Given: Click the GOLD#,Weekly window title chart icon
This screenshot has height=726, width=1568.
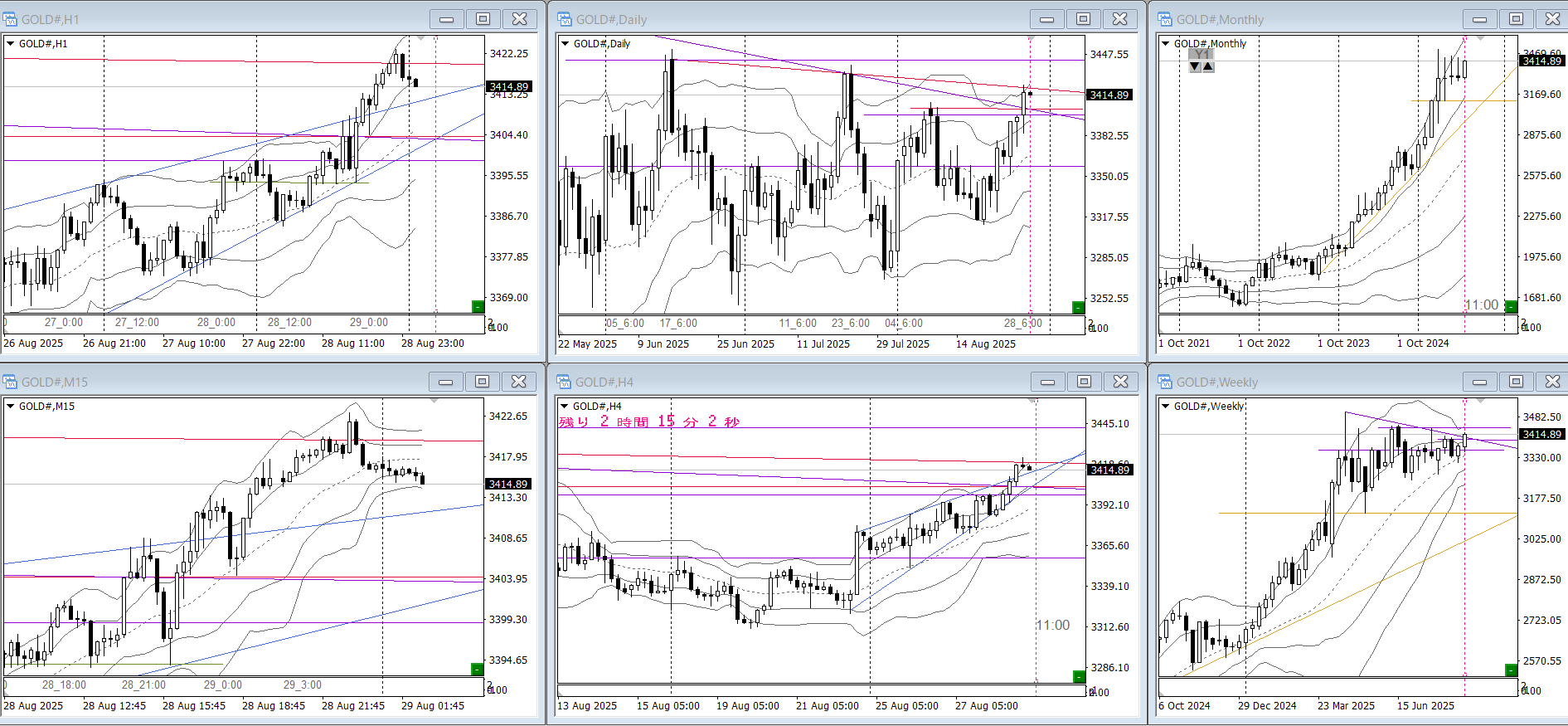Looking at the screenshot, I should (1165, 382).
